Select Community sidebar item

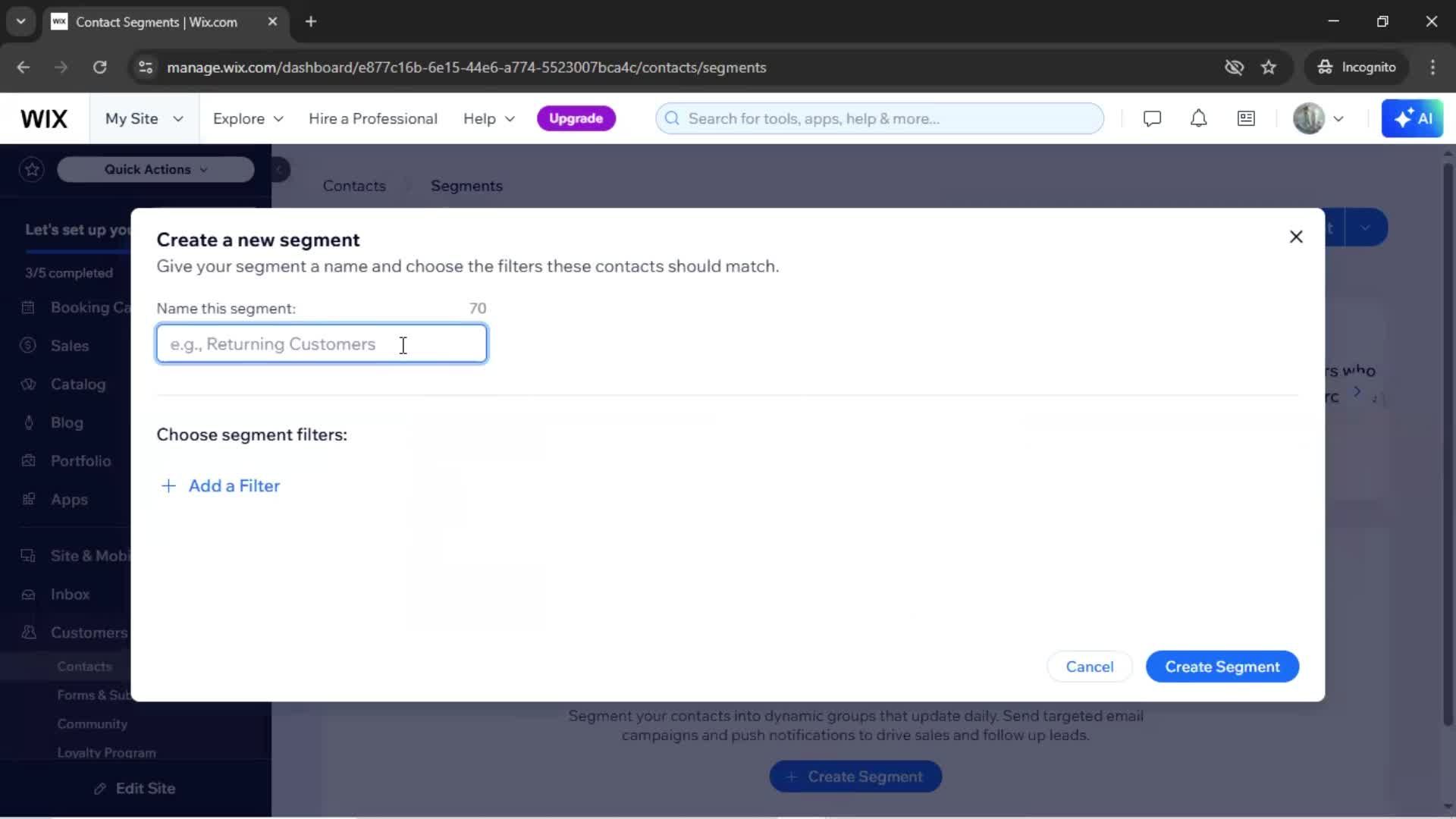pyautogui.click(x=92, y=724)
